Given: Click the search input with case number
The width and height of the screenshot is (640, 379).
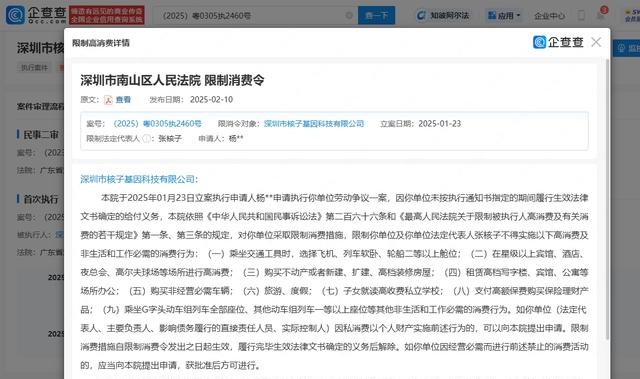Looking at the screenshot, I should click(x=257, y=16).
